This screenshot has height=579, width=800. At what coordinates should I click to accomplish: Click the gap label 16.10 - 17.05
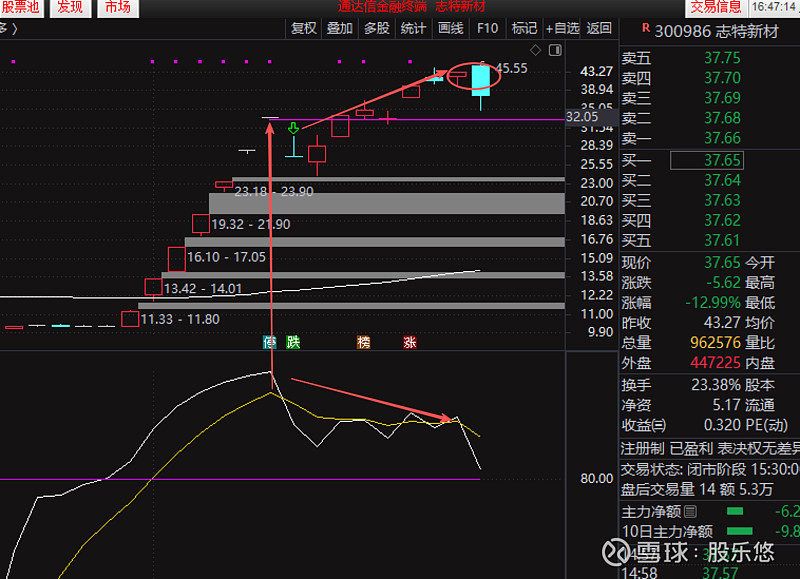227,257
